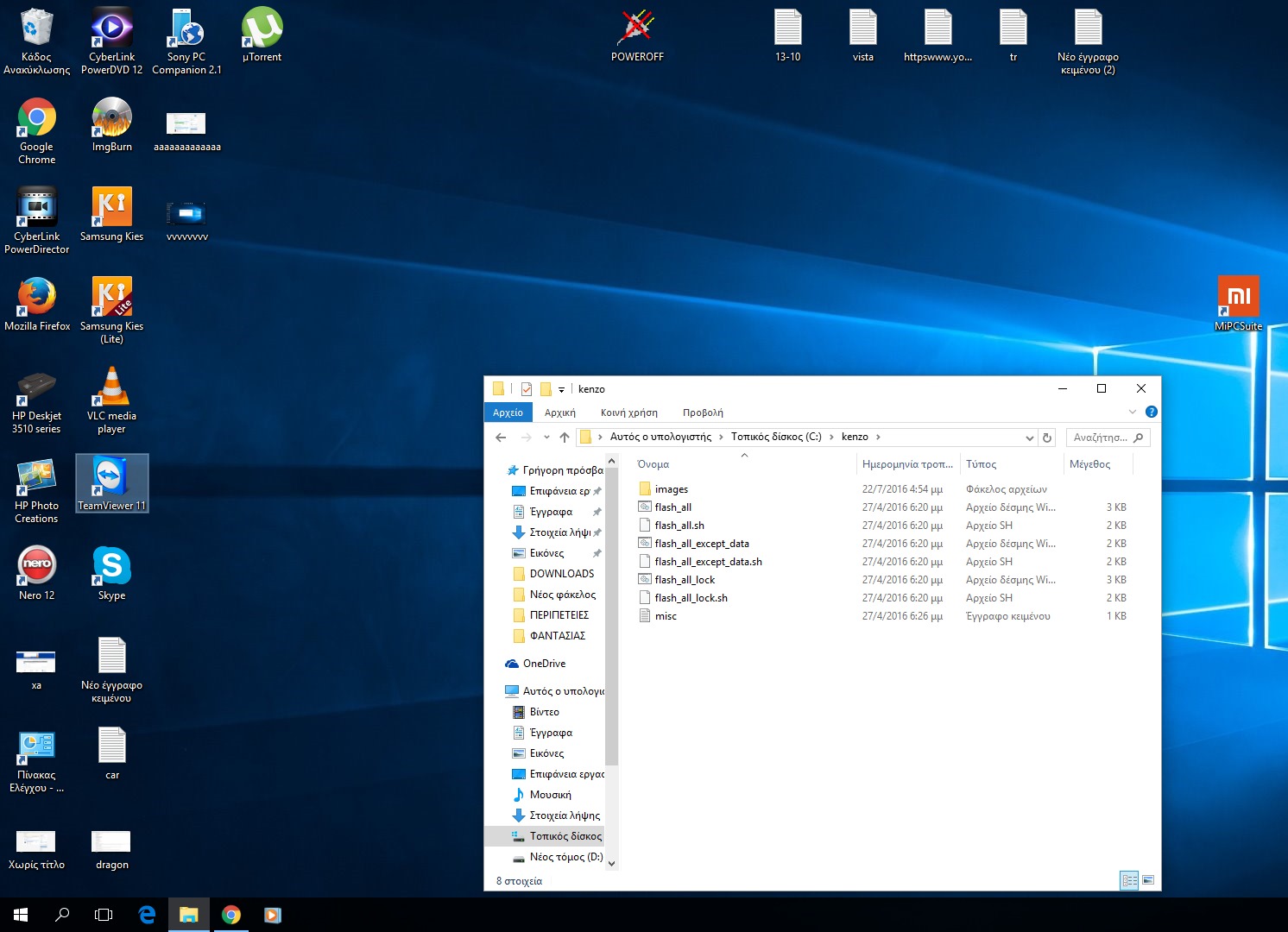The width and height of the screenshot is (1288, 932).
Task: Sort files by the Μέγεθος column header
Action: (1089, 464)
